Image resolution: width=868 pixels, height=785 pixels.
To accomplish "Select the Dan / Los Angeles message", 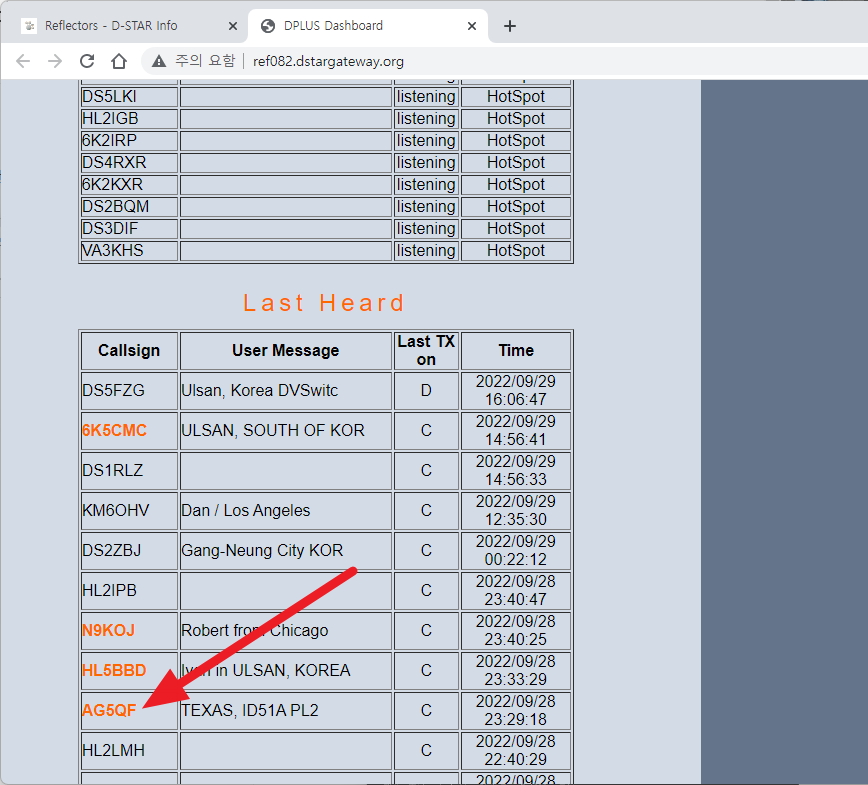I will [246, 510].
